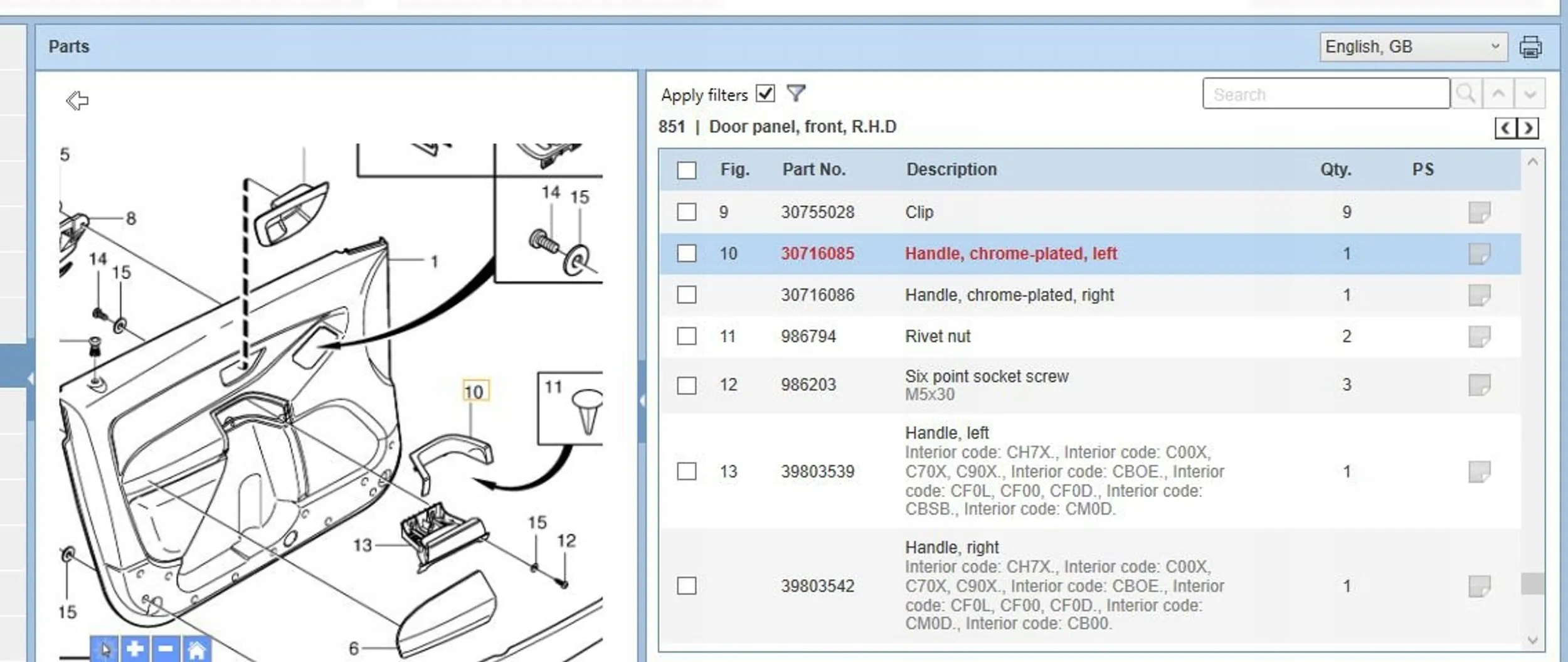Tick checkbox for Handle, right 39803542
This screenshot has width=1568, height=662.
tap(687, 586)
